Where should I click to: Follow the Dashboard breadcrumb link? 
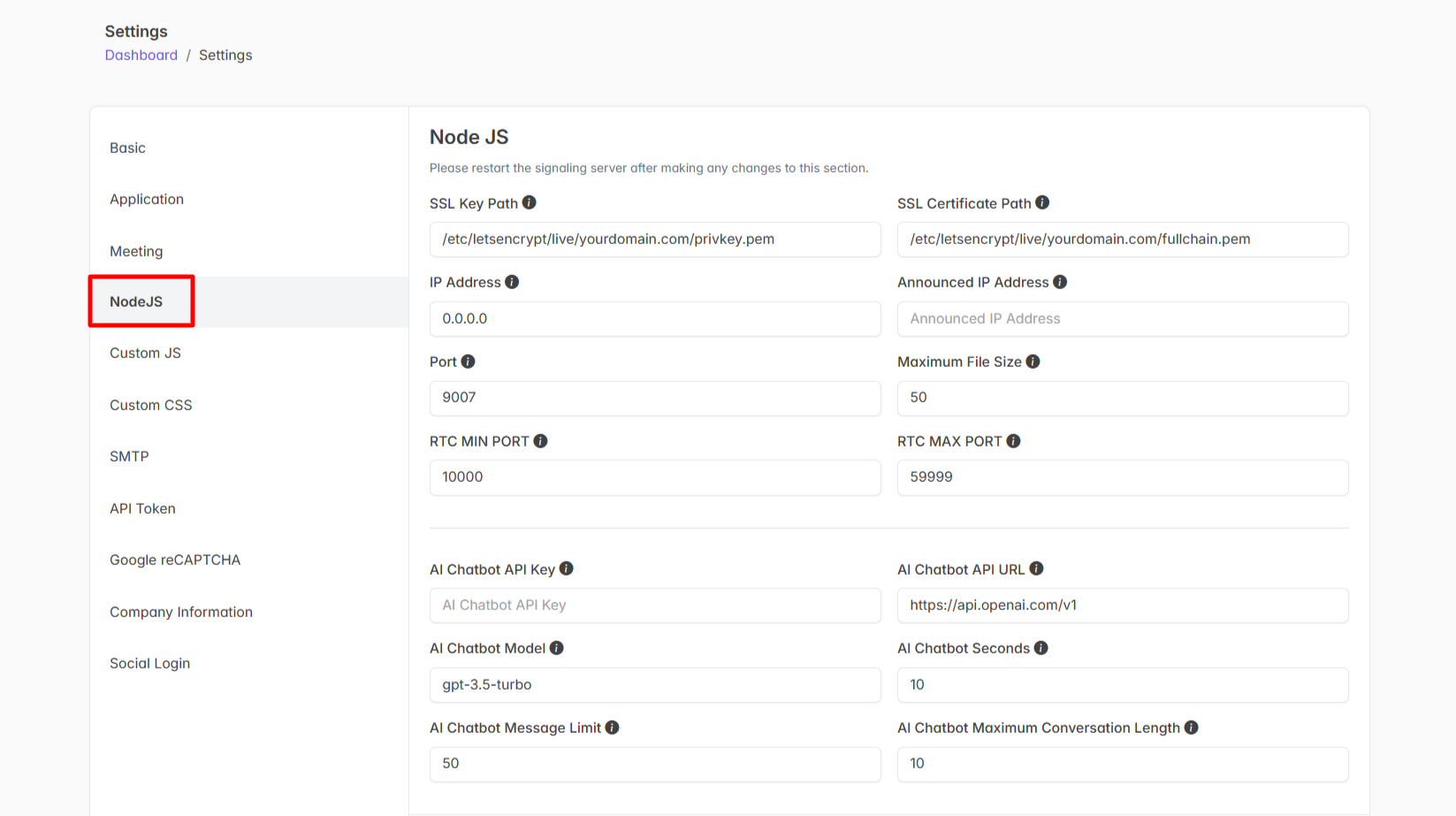(141, 55)
